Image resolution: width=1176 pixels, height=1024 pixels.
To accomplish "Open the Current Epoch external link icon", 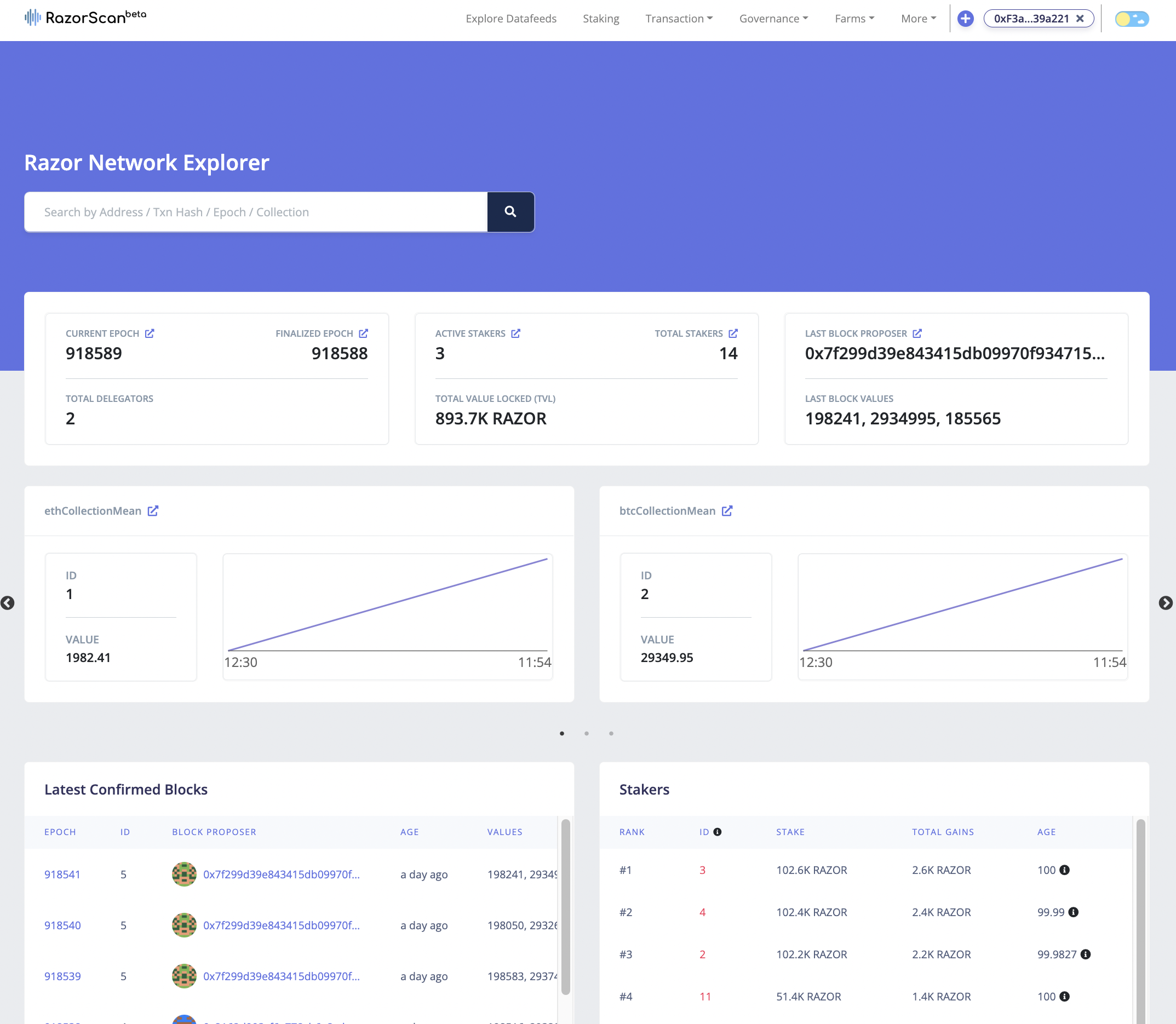I will (x=149, y=333).
